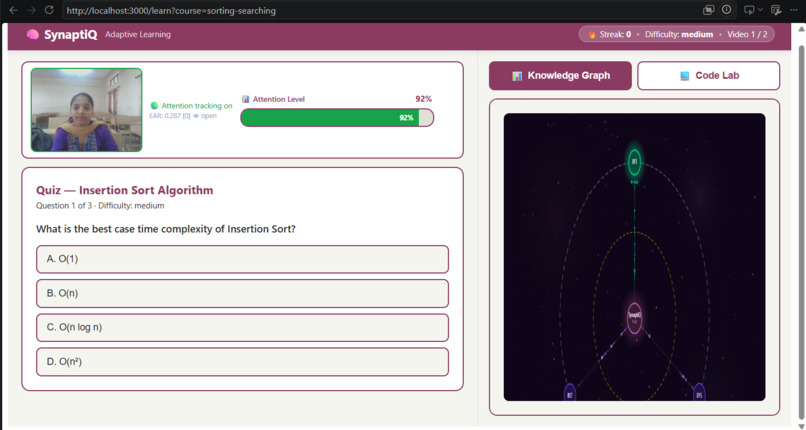Click the 'Quiz — Insertion Sort Algorithm' heading
The height and width of the screenshot is (430, 806).
click(x=124, y=190)
